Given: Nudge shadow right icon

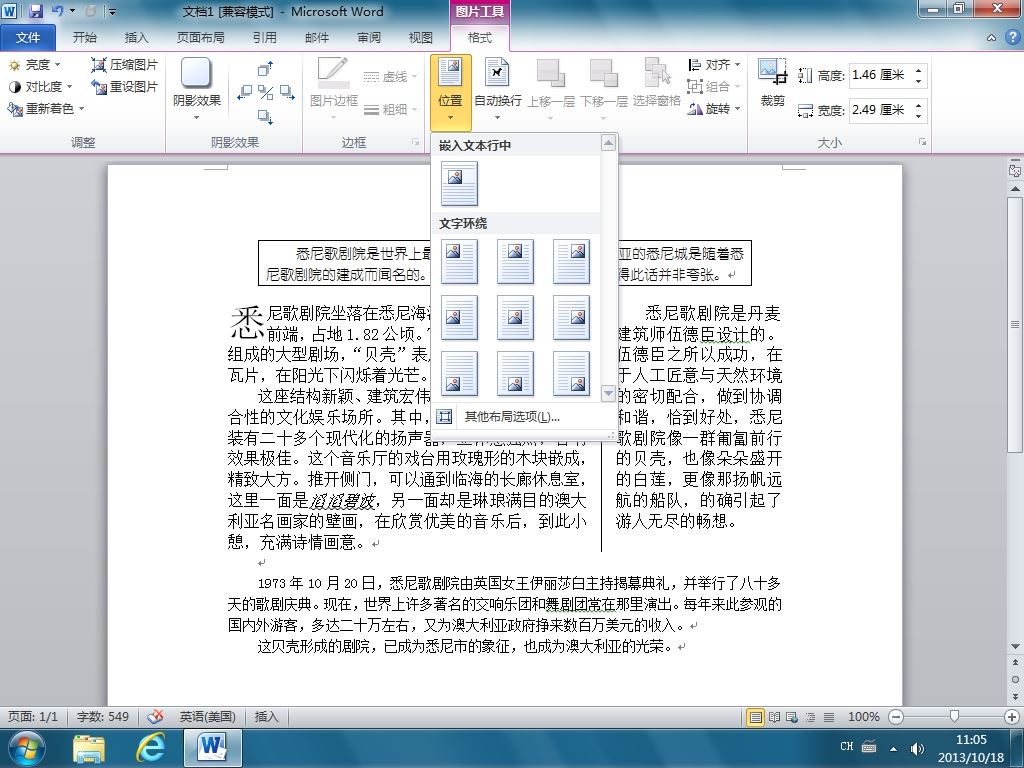Looking at the screenshot, I should [x=286, y=92].
